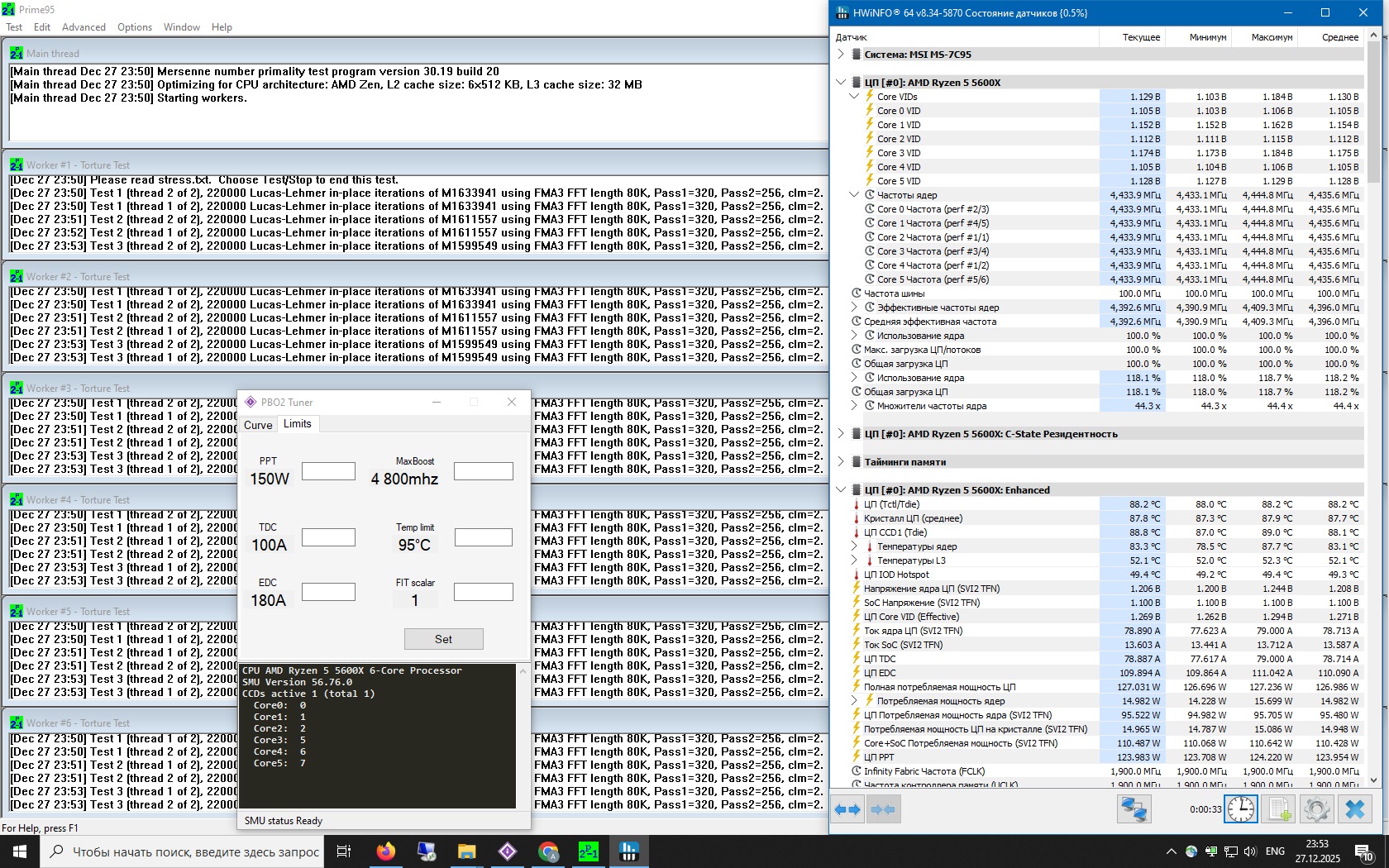Viewport: 1389px width, 868px height.
Task: Collapse Частоты ядер group
Action: click(x=854, y=195)
